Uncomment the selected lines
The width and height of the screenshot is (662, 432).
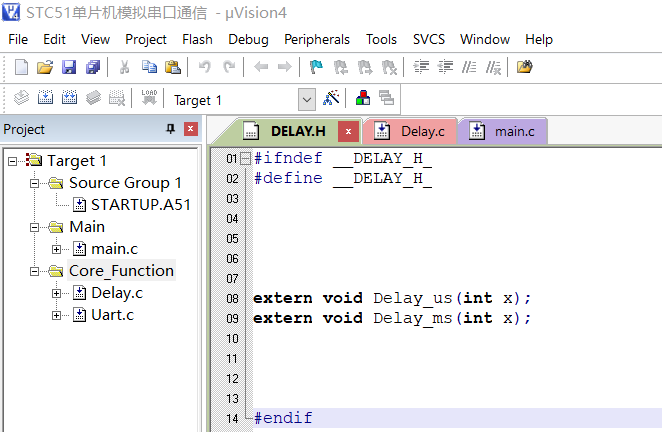(493, 67)
